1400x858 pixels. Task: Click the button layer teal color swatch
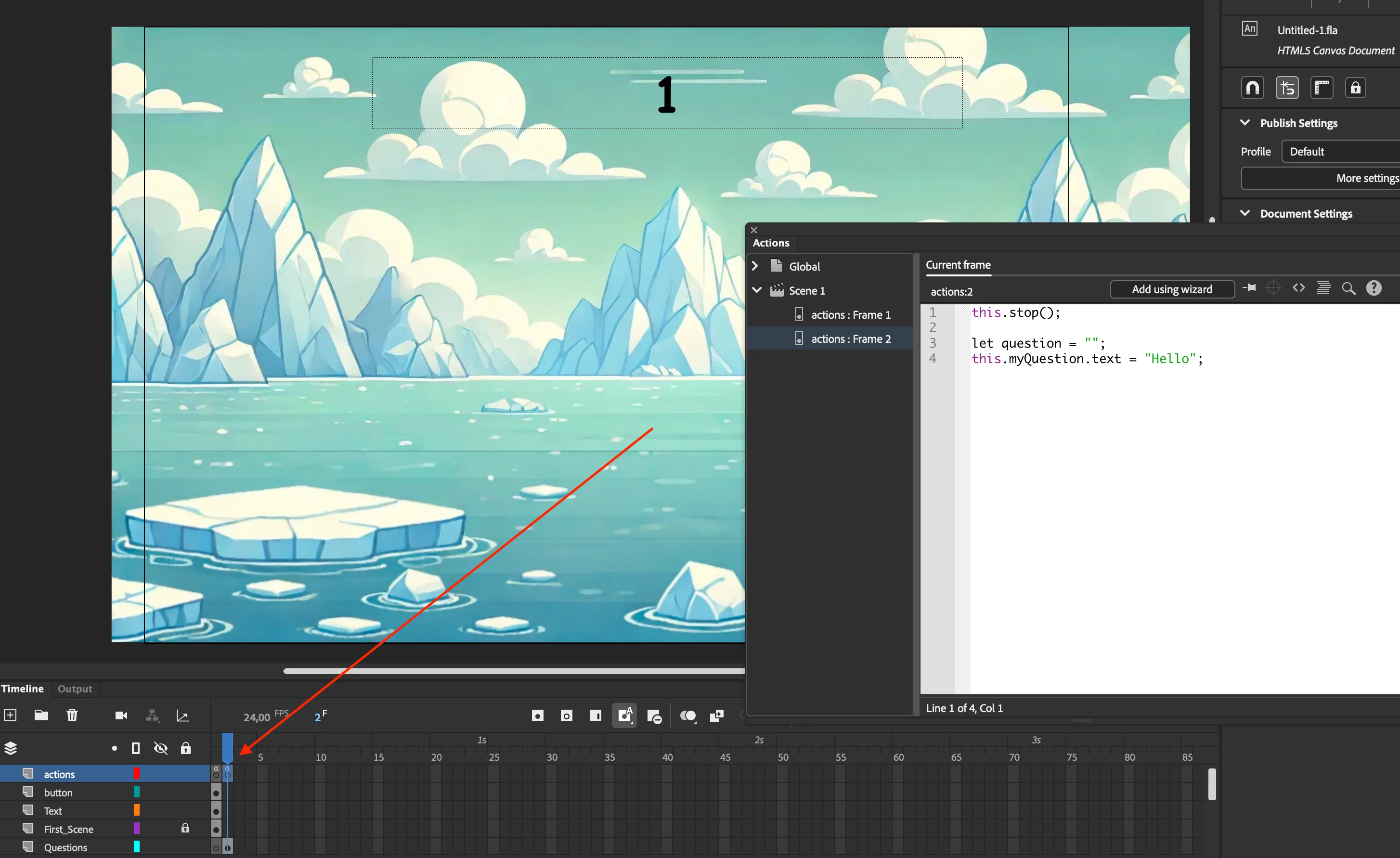(136, 792)
